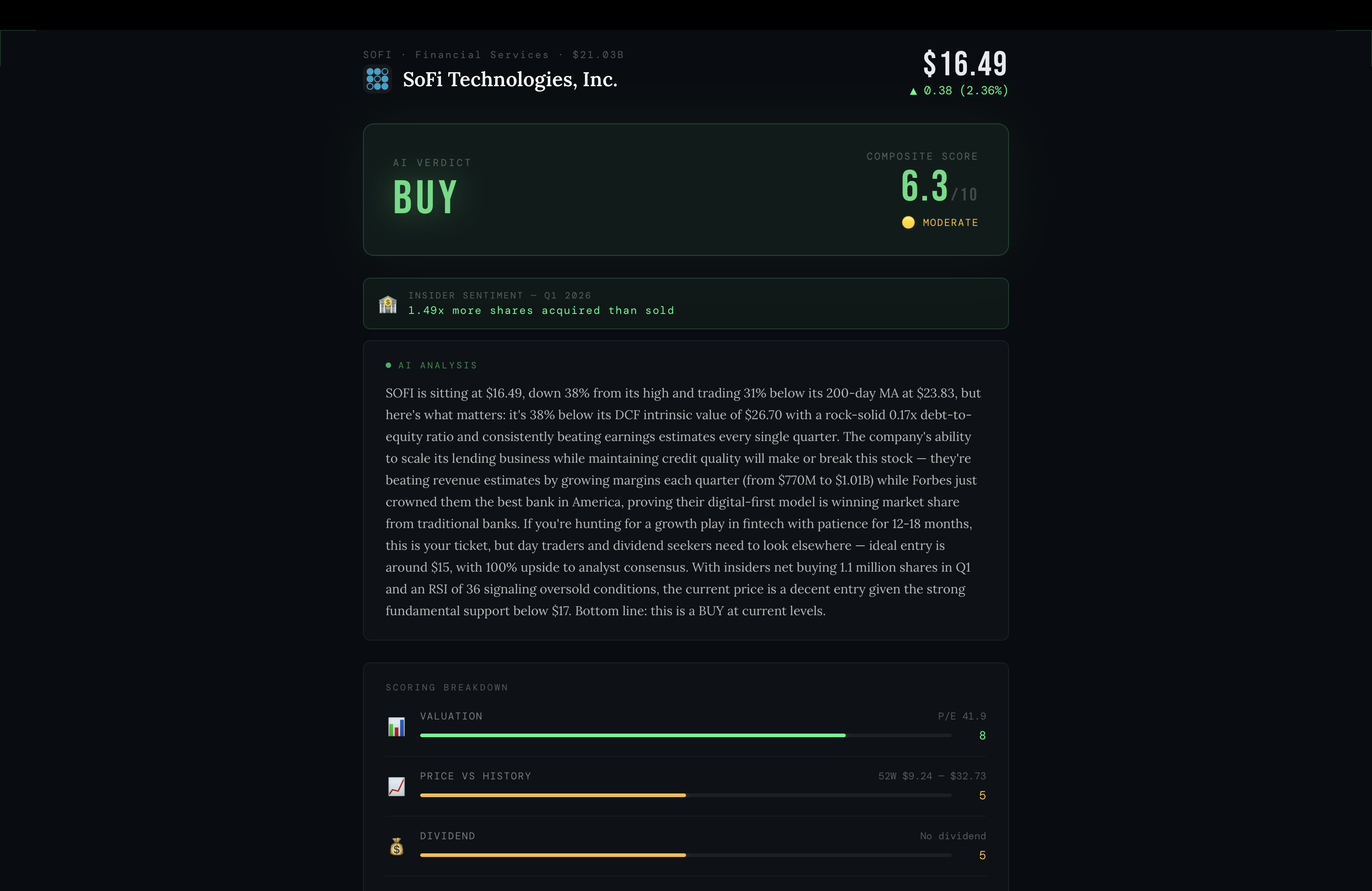Image resolution: width=1372 pixels, height=891 pixels.
Task: Select the $16.49 current price display
Action: click(x=965, y=64)
